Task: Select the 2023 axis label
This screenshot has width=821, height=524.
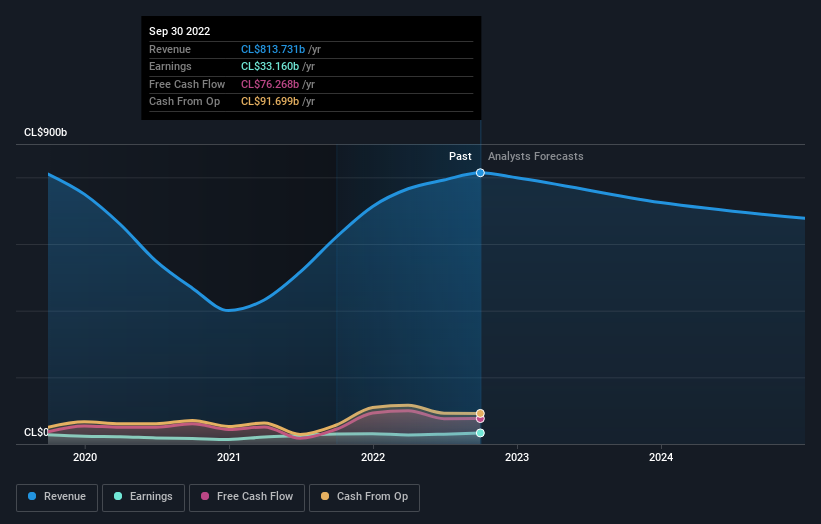Action: point(517,457)
